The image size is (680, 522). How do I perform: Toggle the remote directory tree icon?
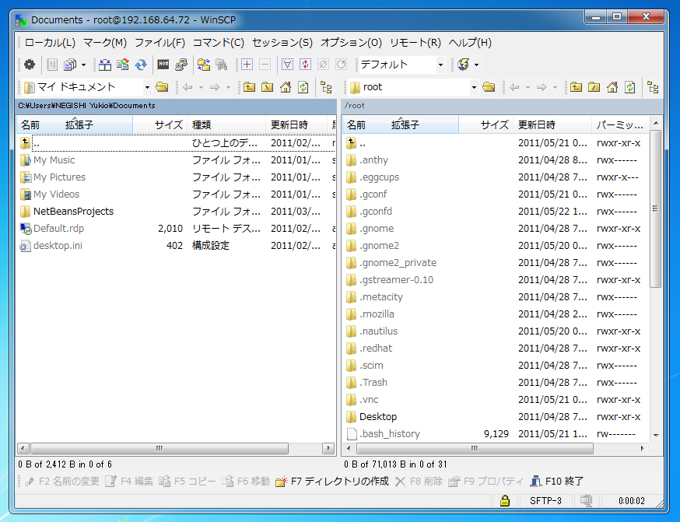point(653,87)
